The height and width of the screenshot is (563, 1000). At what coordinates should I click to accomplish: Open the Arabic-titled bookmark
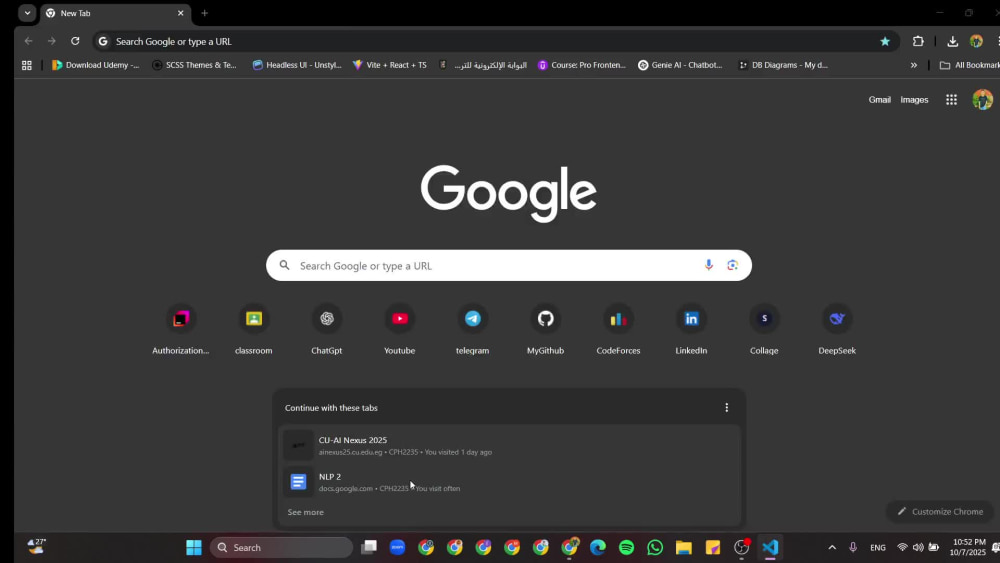click(483, 65)
